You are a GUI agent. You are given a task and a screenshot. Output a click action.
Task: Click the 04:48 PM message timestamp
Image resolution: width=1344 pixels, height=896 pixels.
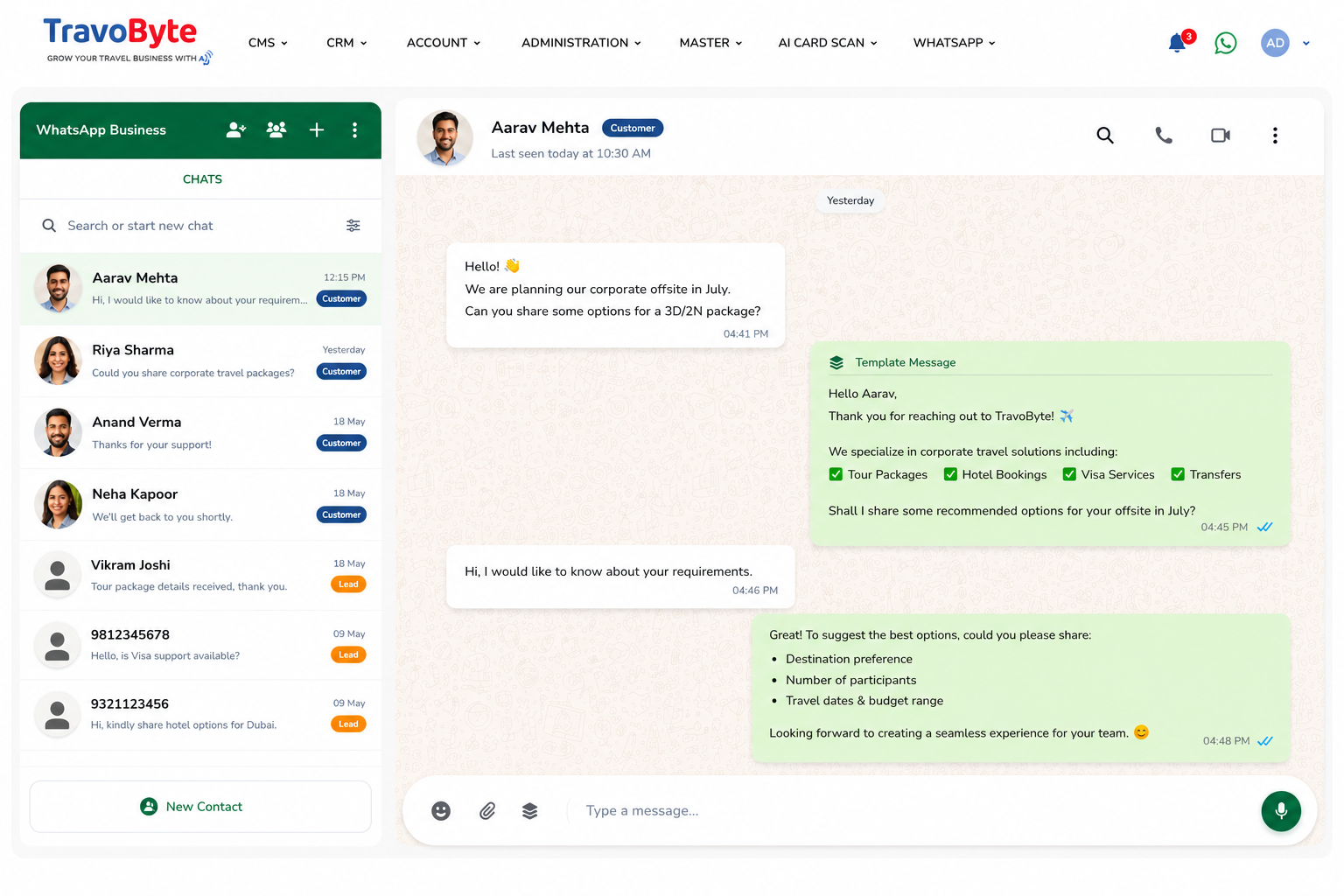pyautogui.click(x=1226, y=741)
